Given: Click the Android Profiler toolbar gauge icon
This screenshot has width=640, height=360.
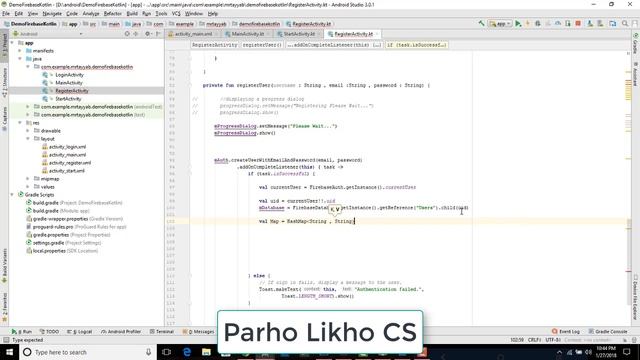Looking at the screenshot, I should coord(558,24).
